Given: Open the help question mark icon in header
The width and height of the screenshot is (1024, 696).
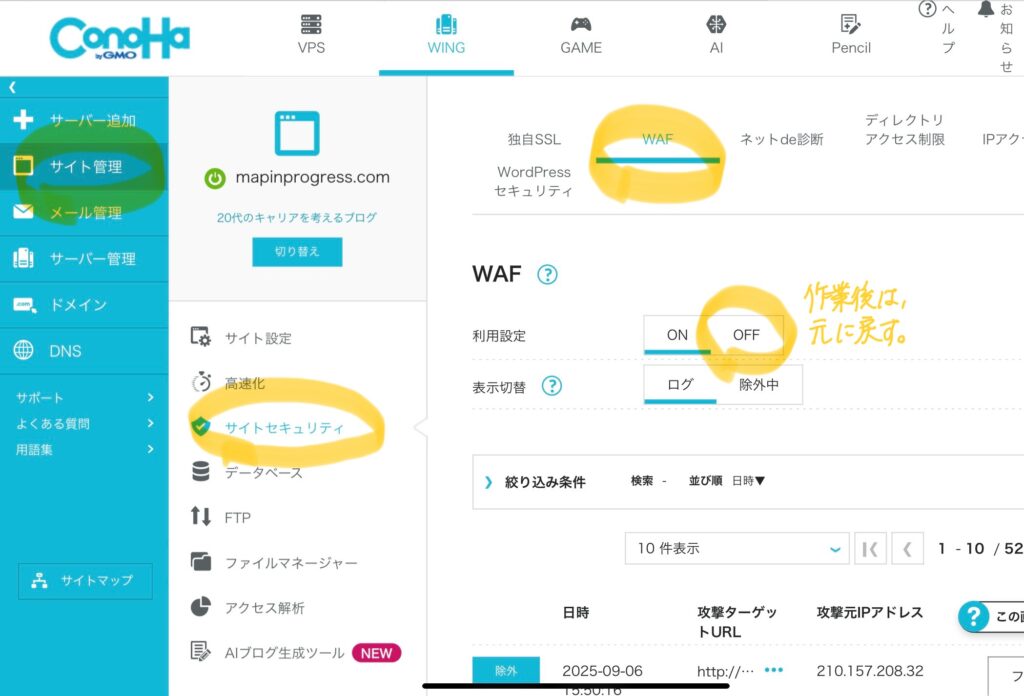Looking at the screenshot, I should coord(927,9).
